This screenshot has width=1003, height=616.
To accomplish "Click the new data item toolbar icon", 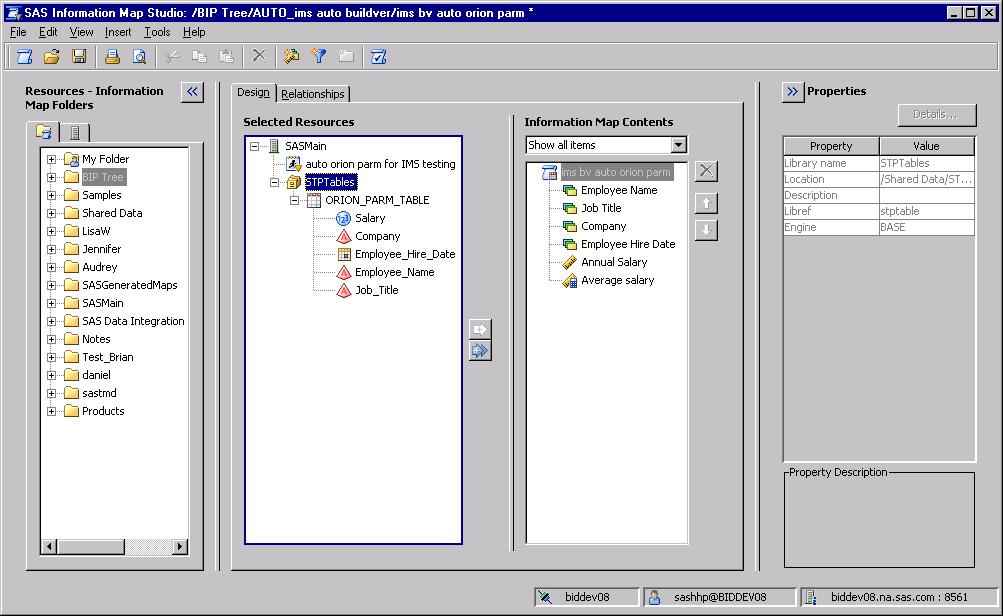I will click(x=292, y=57).
